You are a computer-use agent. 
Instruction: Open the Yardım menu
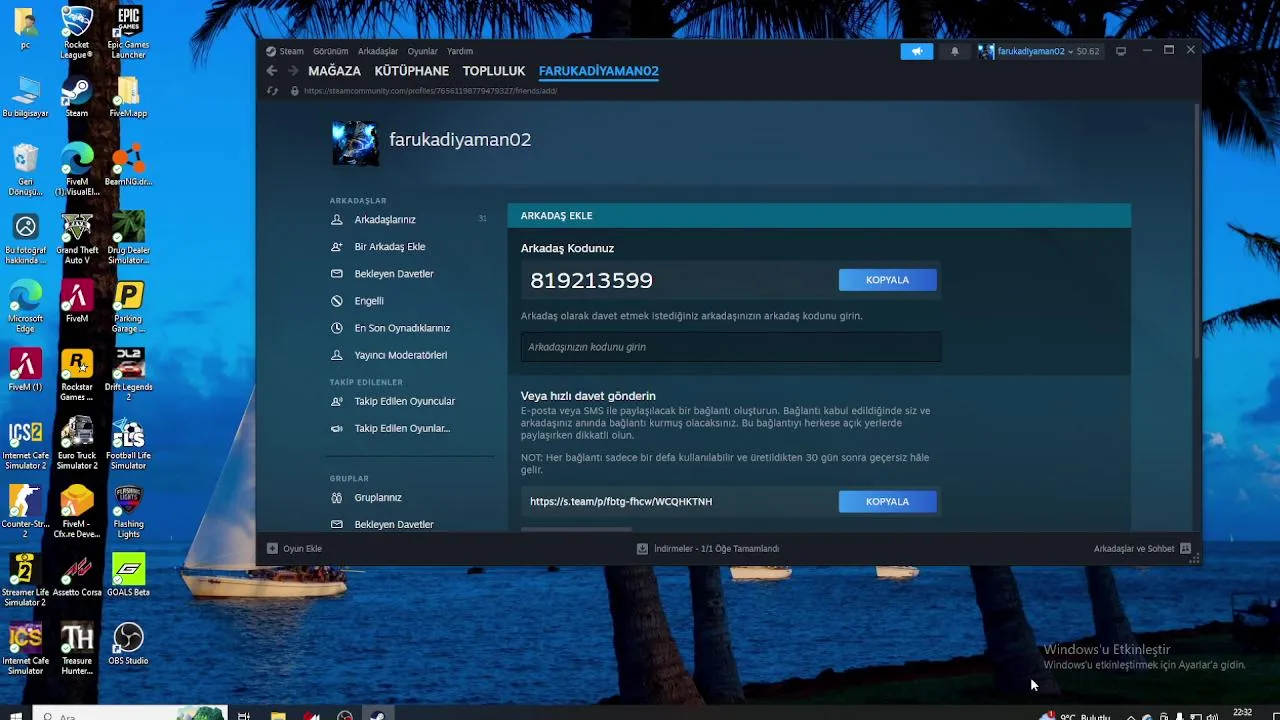click(x=460, y=51)
